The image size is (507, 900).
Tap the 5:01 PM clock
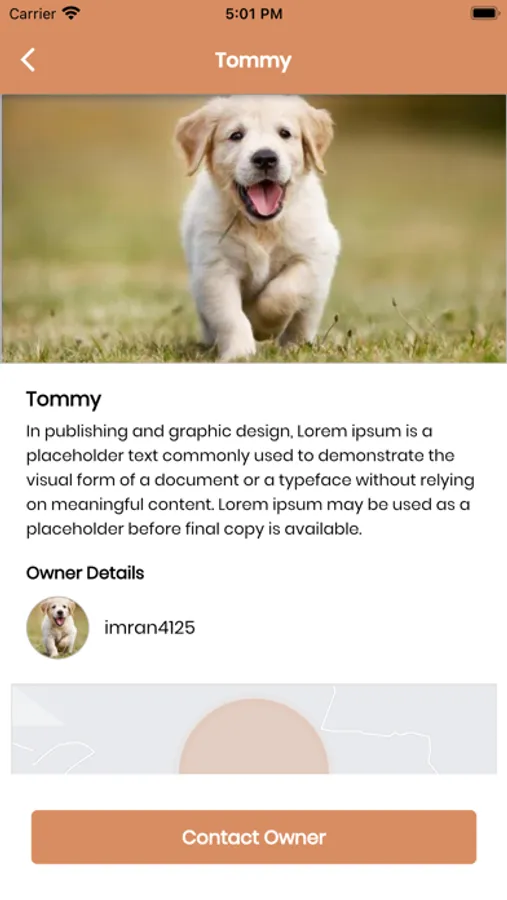coord(254,14)
